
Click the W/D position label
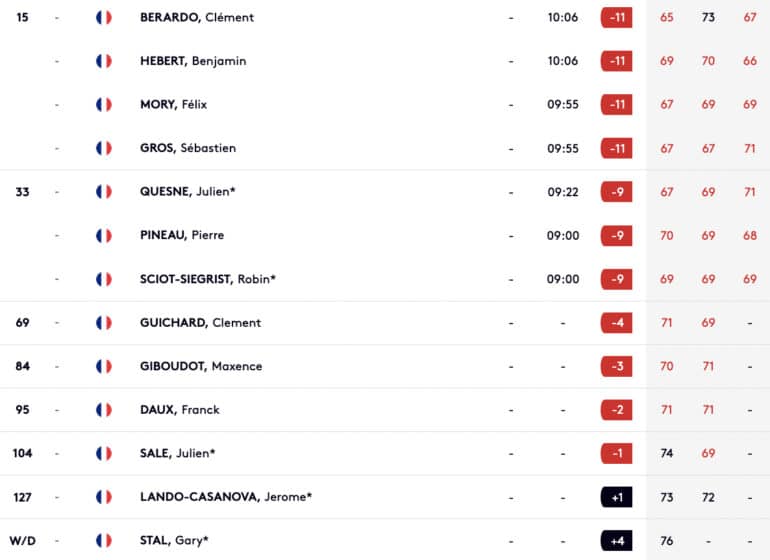[x=23, y=541]
